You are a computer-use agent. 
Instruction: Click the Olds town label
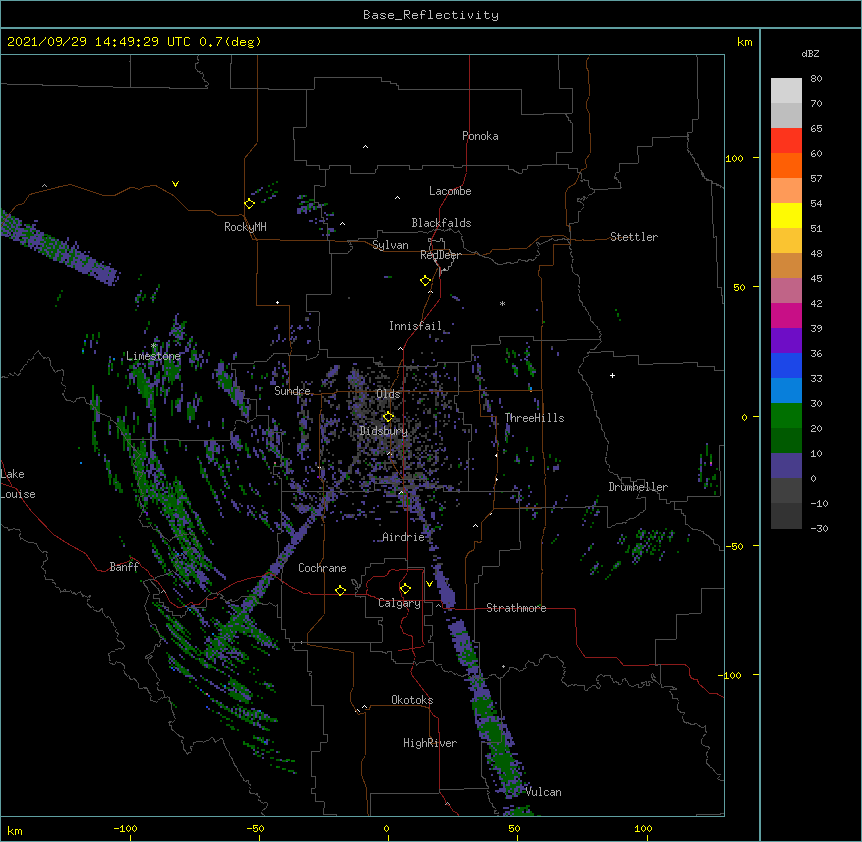(x=388, y=394)
